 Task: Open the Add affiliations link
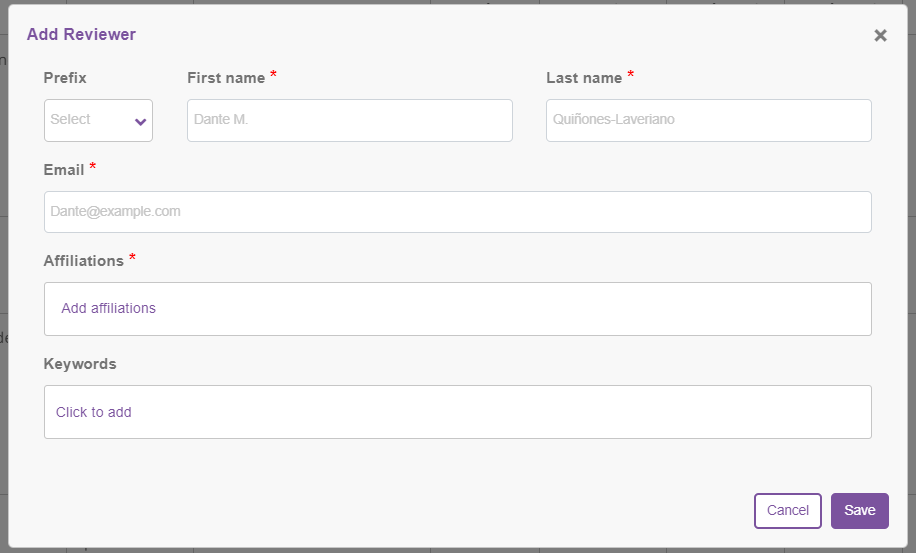click(109, 308)
